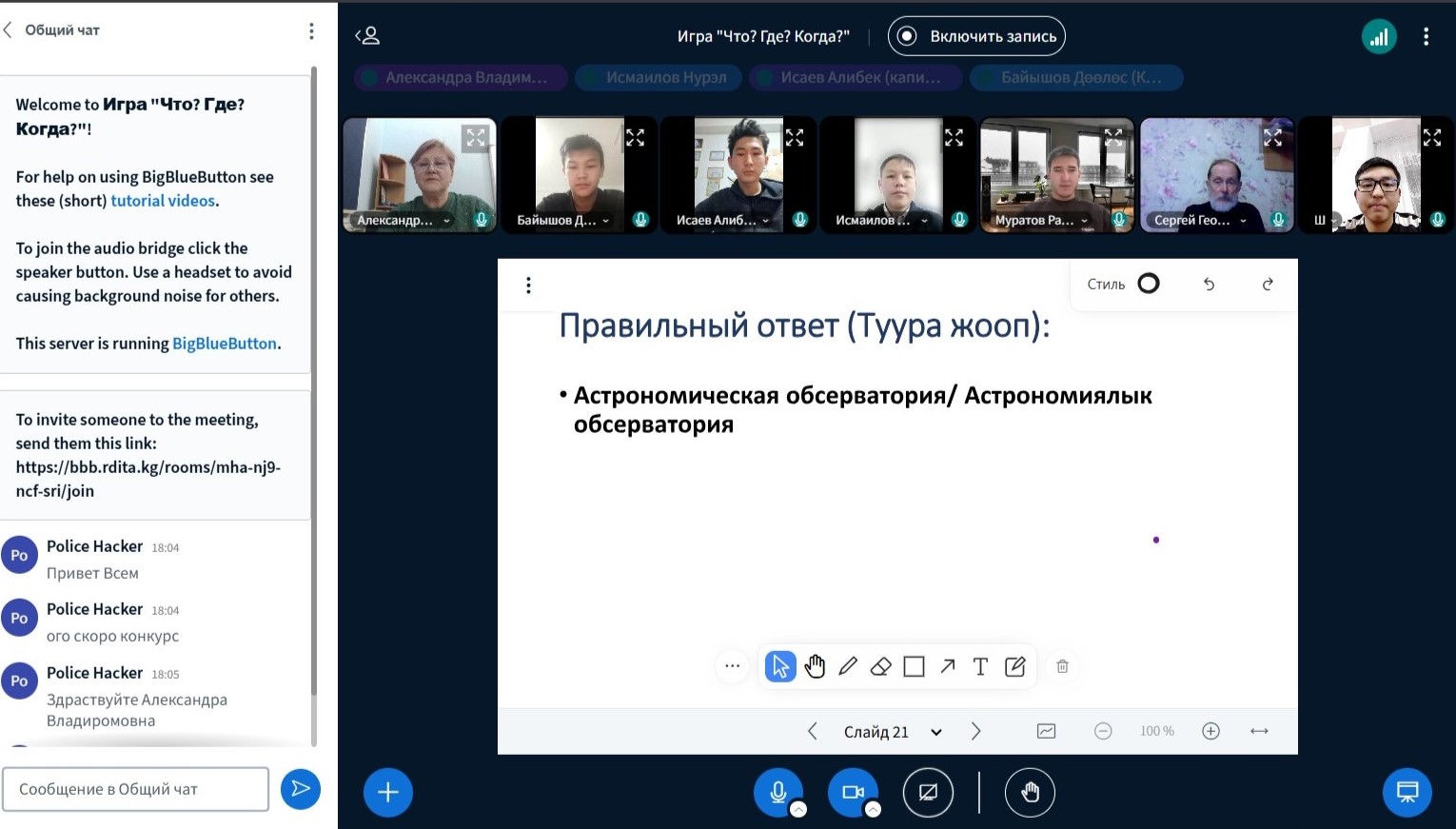Click the sticky note tool
The height and width of the screenshot is (829, 1456).
(x=1014, y=666)
